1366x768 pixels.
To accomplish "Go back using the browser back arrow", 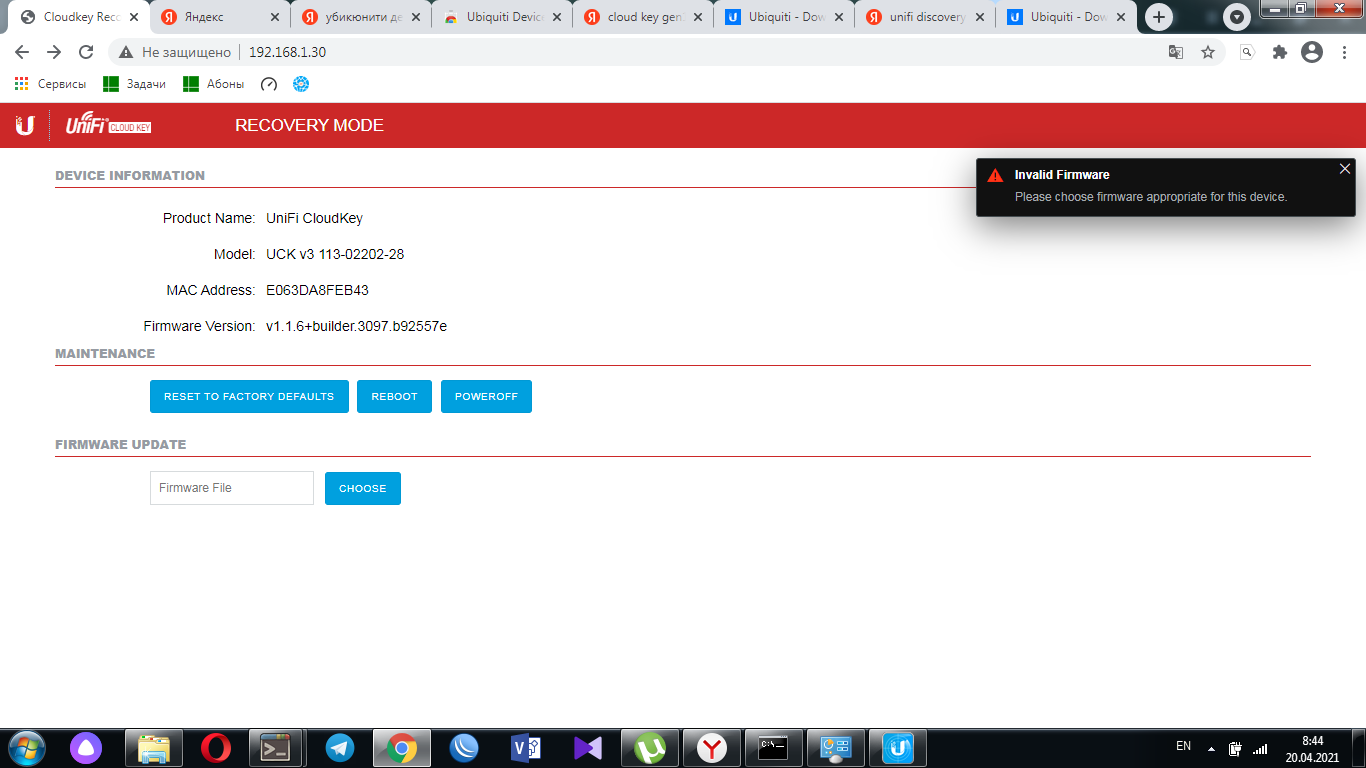I will 22,52.
